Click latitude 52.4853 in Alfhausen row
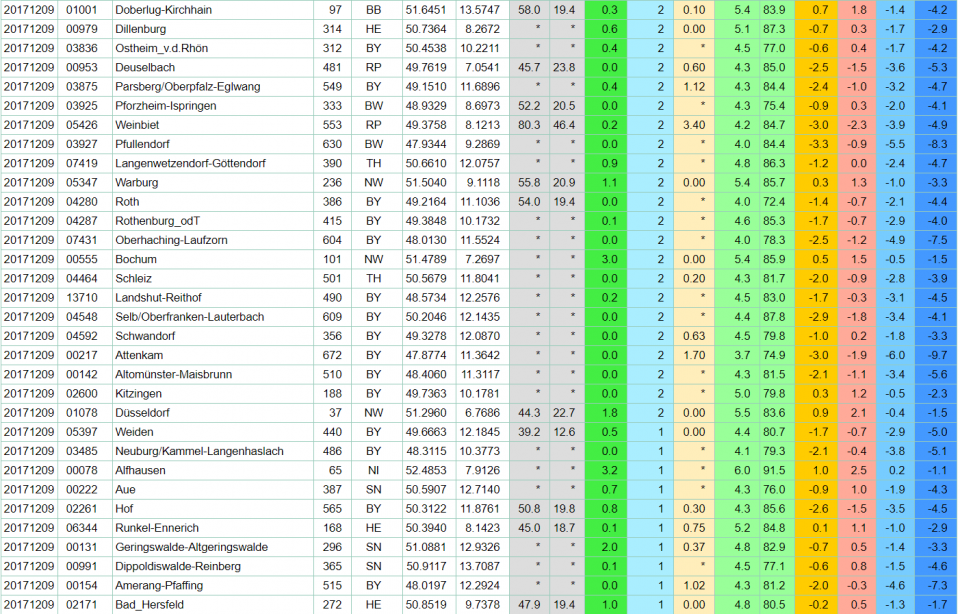The image size is (960, 614). tap(425, 470)
